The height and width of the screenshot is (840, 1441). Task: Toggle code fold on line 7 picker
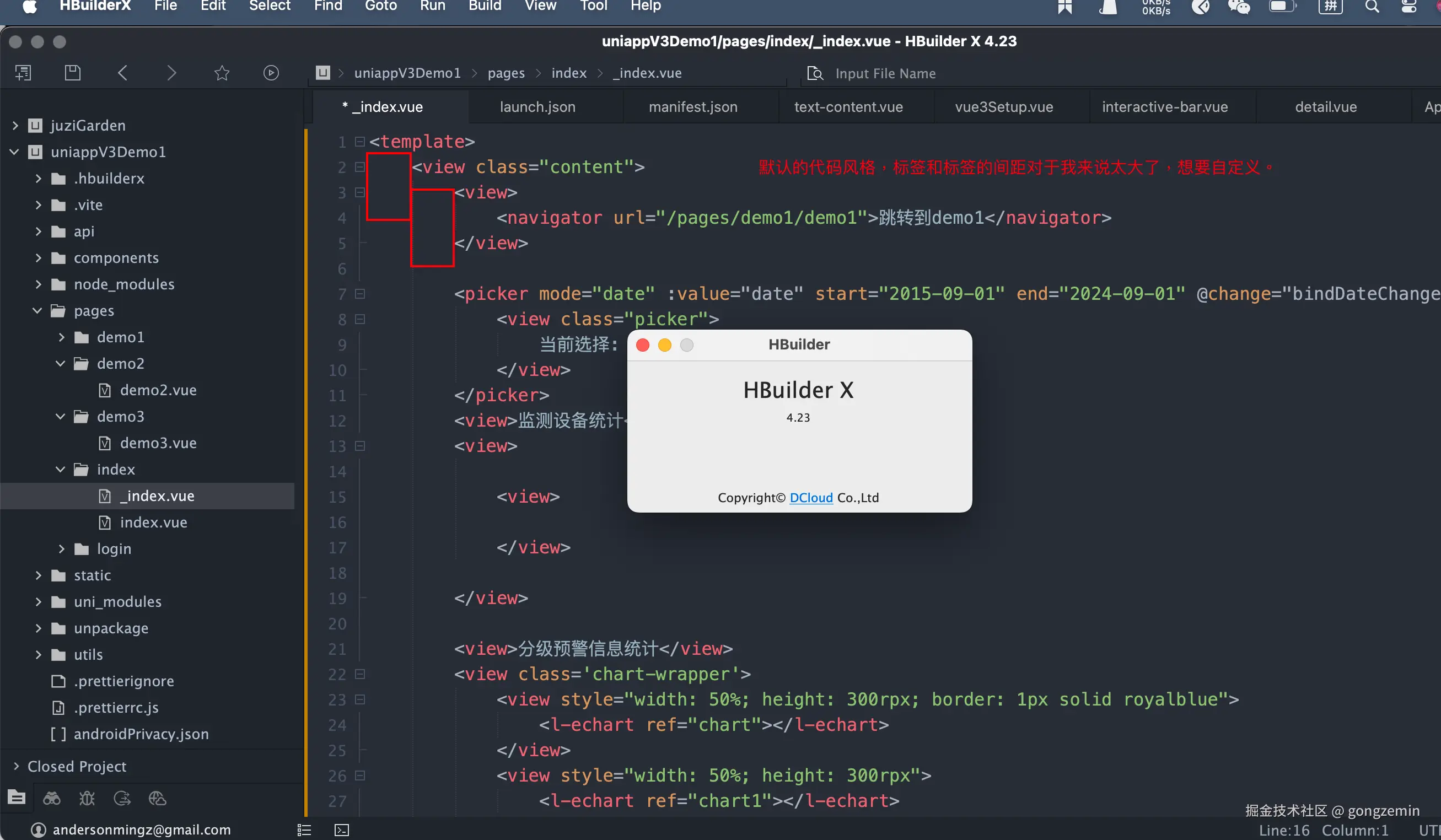coord(359,294)
